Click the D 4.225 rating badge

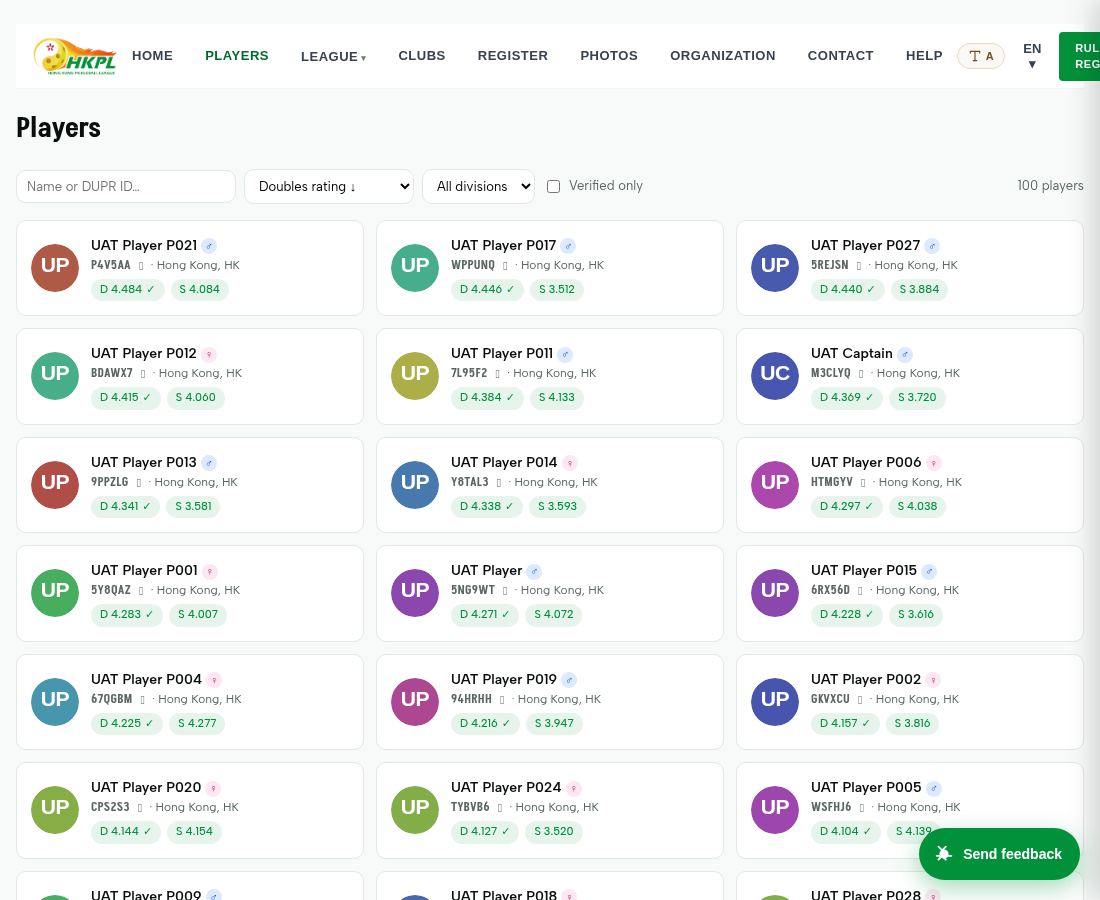click(x=126, y=723)
